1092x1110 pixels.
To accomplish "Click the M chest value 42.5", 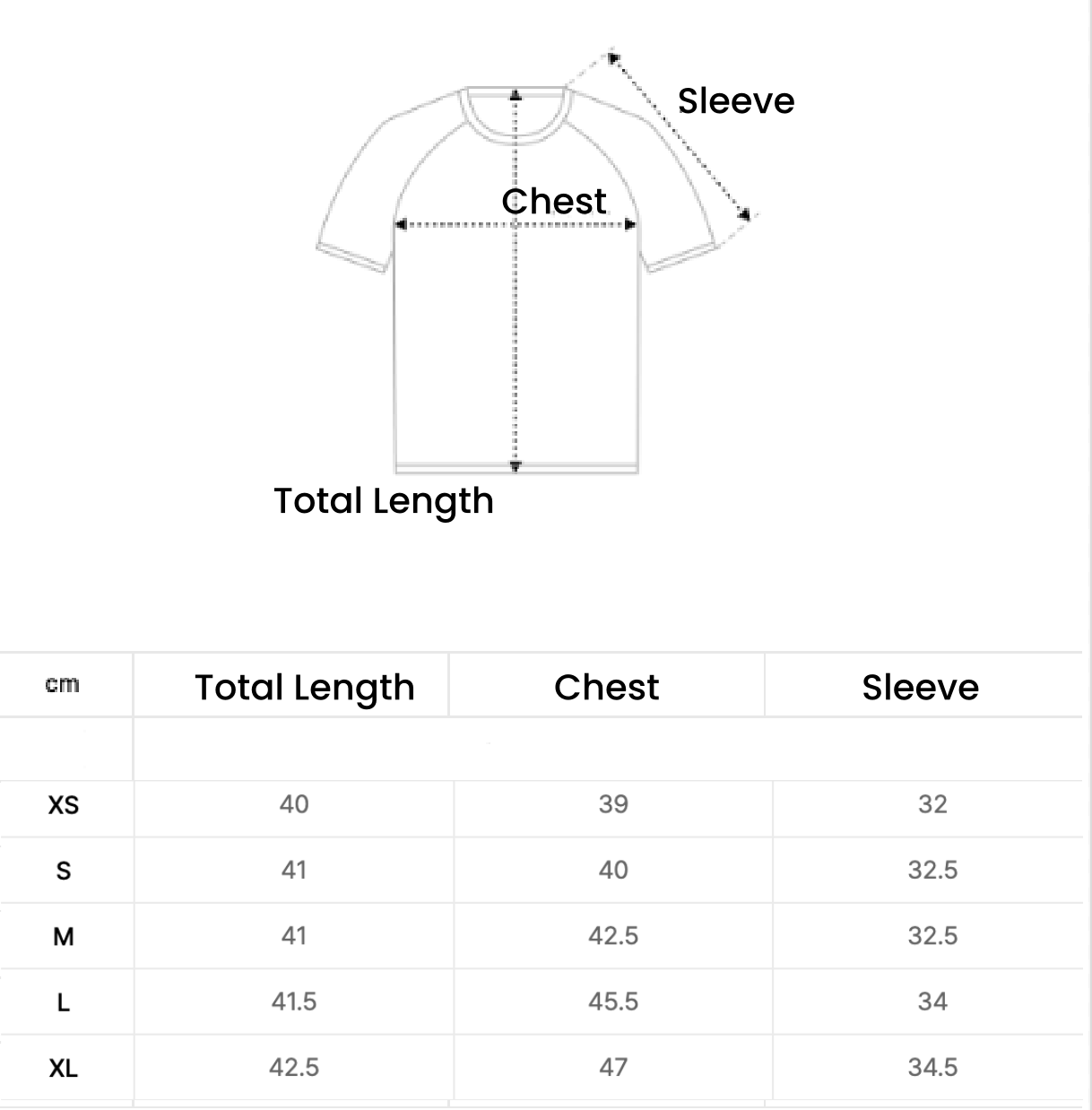I will click(613, 936).
